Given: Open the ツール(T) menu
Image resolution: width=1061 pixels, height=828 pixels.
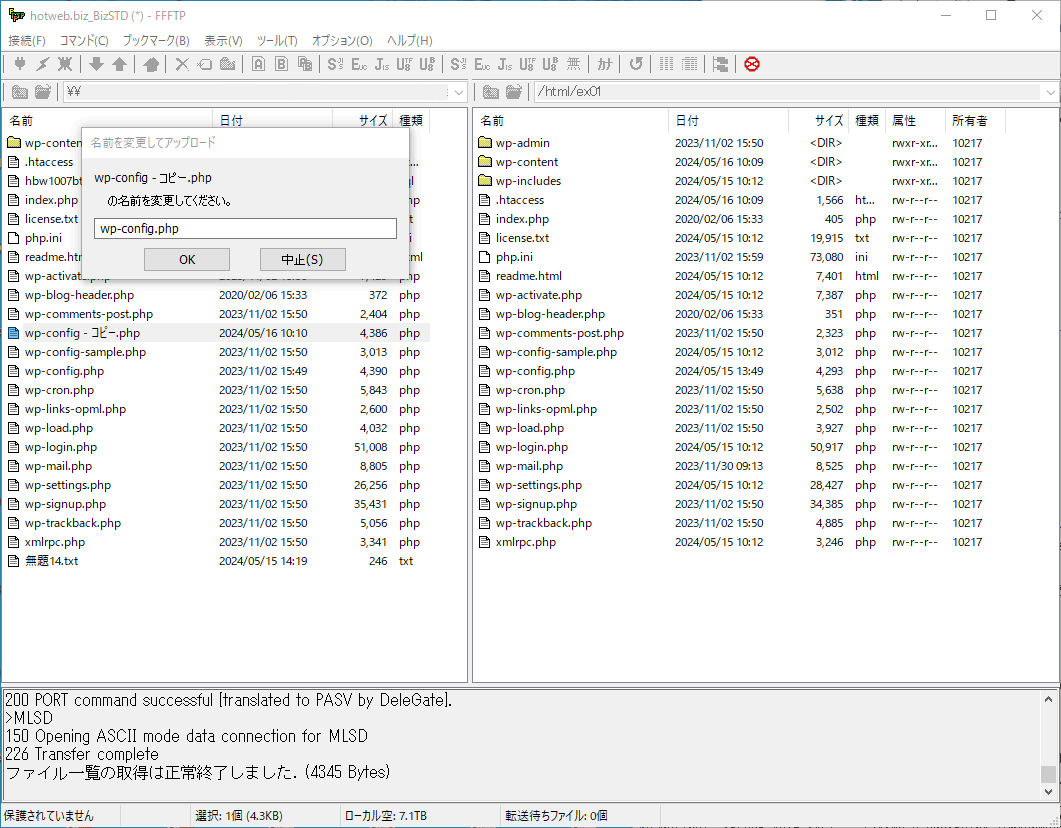Looking at the screenshot, I should pos(277,41).
